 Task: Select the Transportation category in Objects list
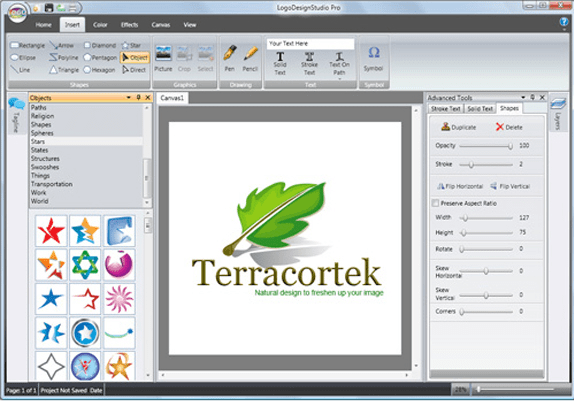pos(86,184)
